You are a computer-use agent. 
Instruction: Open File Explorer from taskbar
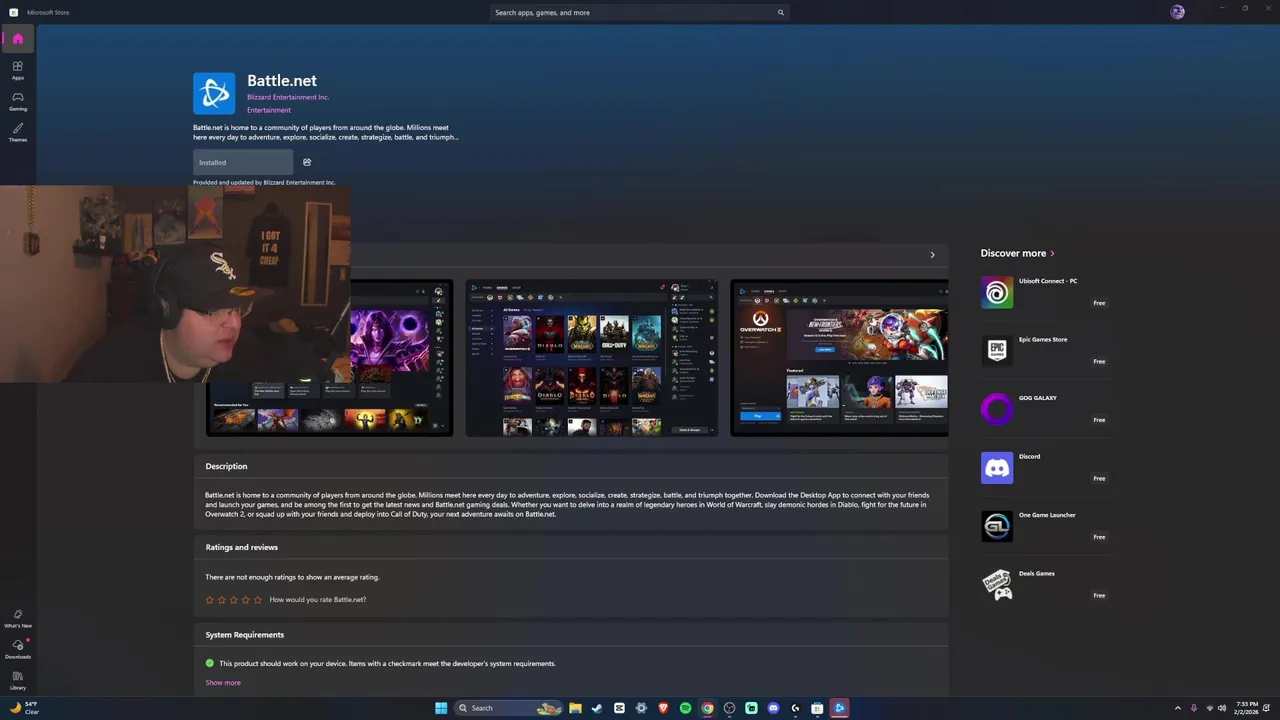point(575,708)
